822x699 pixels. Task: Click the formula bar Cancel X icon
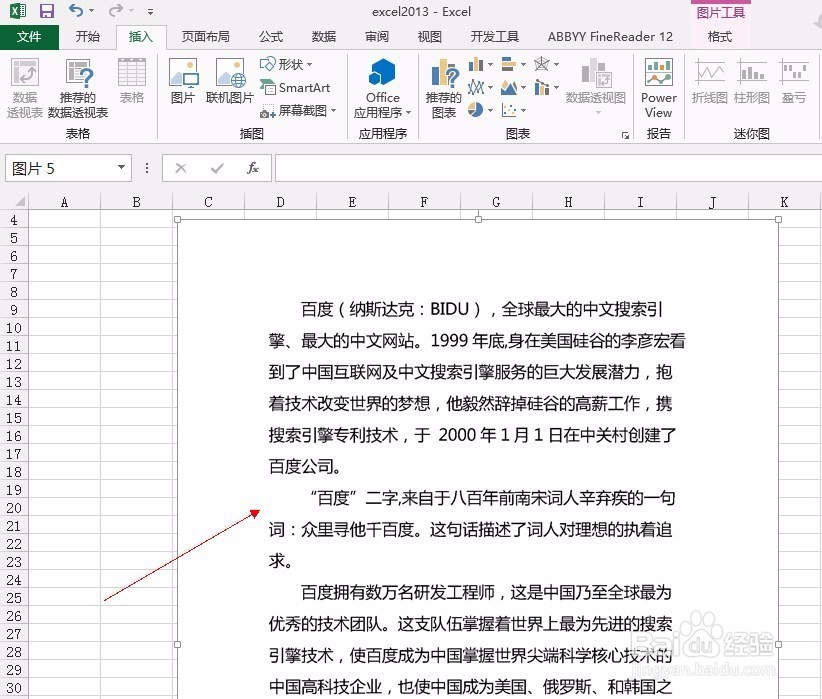(181, 168)
